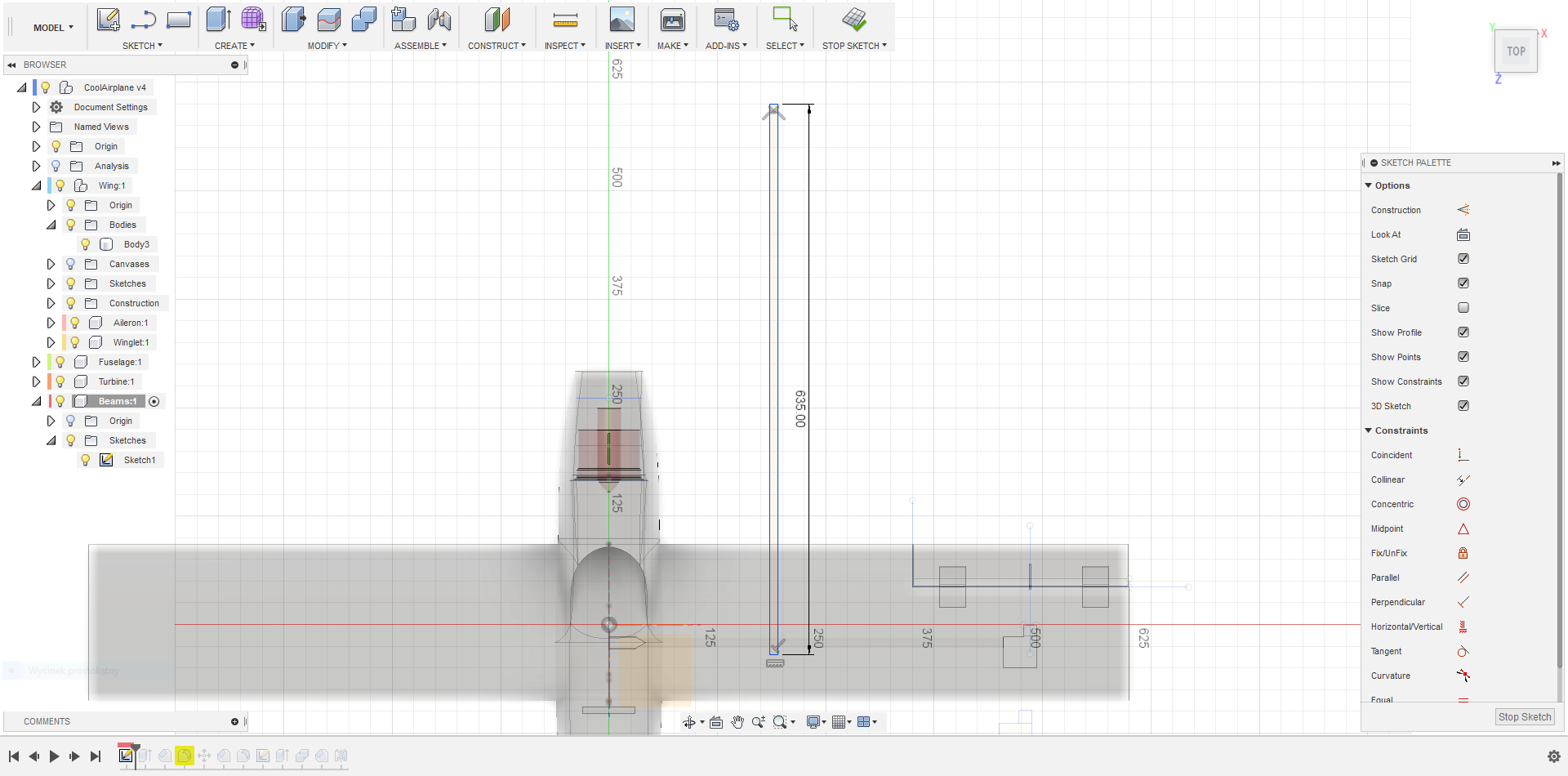Screen dimensions: 1568x776
Task: Toggle the Show Profile checkbox
Action: pyautogui.click(x=1463, y=332)
